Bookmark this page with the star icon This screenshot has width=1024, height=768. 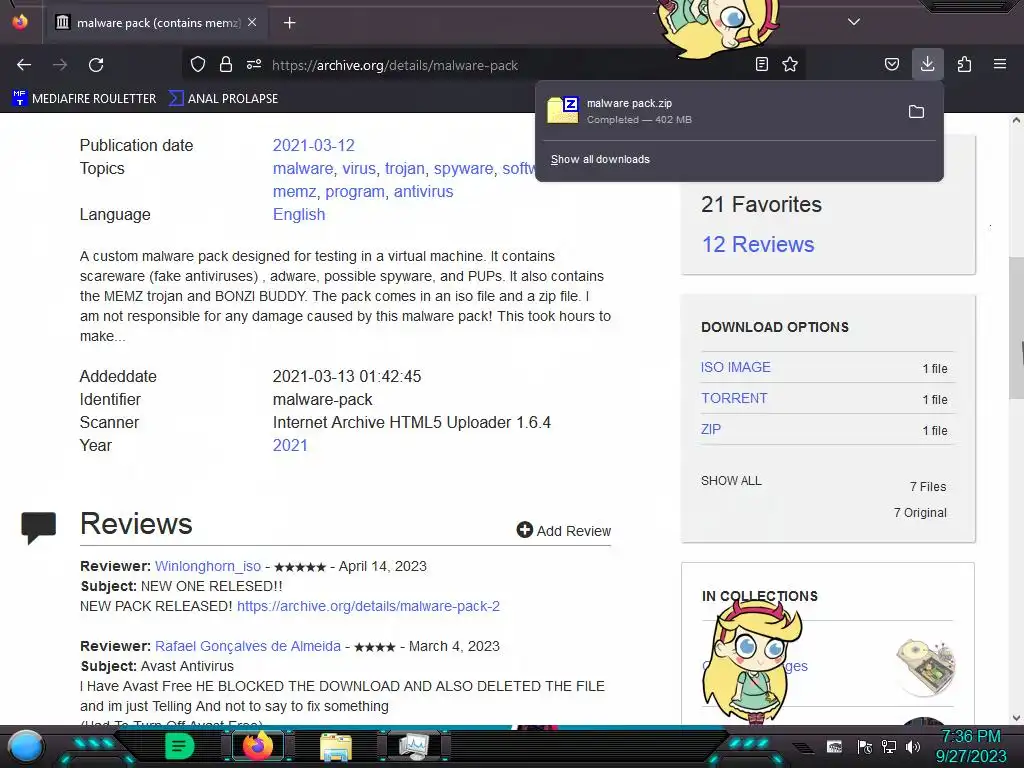click(790, 64)
